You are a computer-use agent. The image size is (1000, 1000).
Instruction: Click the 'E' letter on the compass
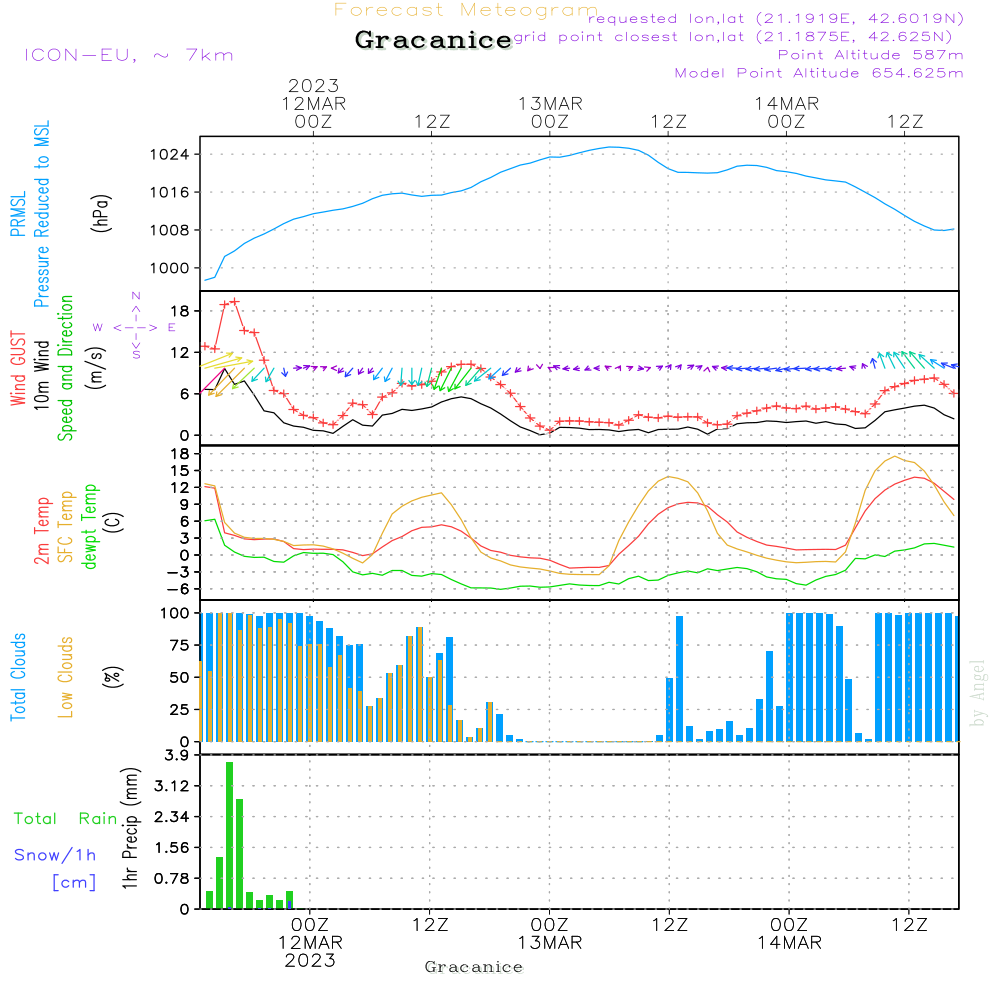[172, 327]
